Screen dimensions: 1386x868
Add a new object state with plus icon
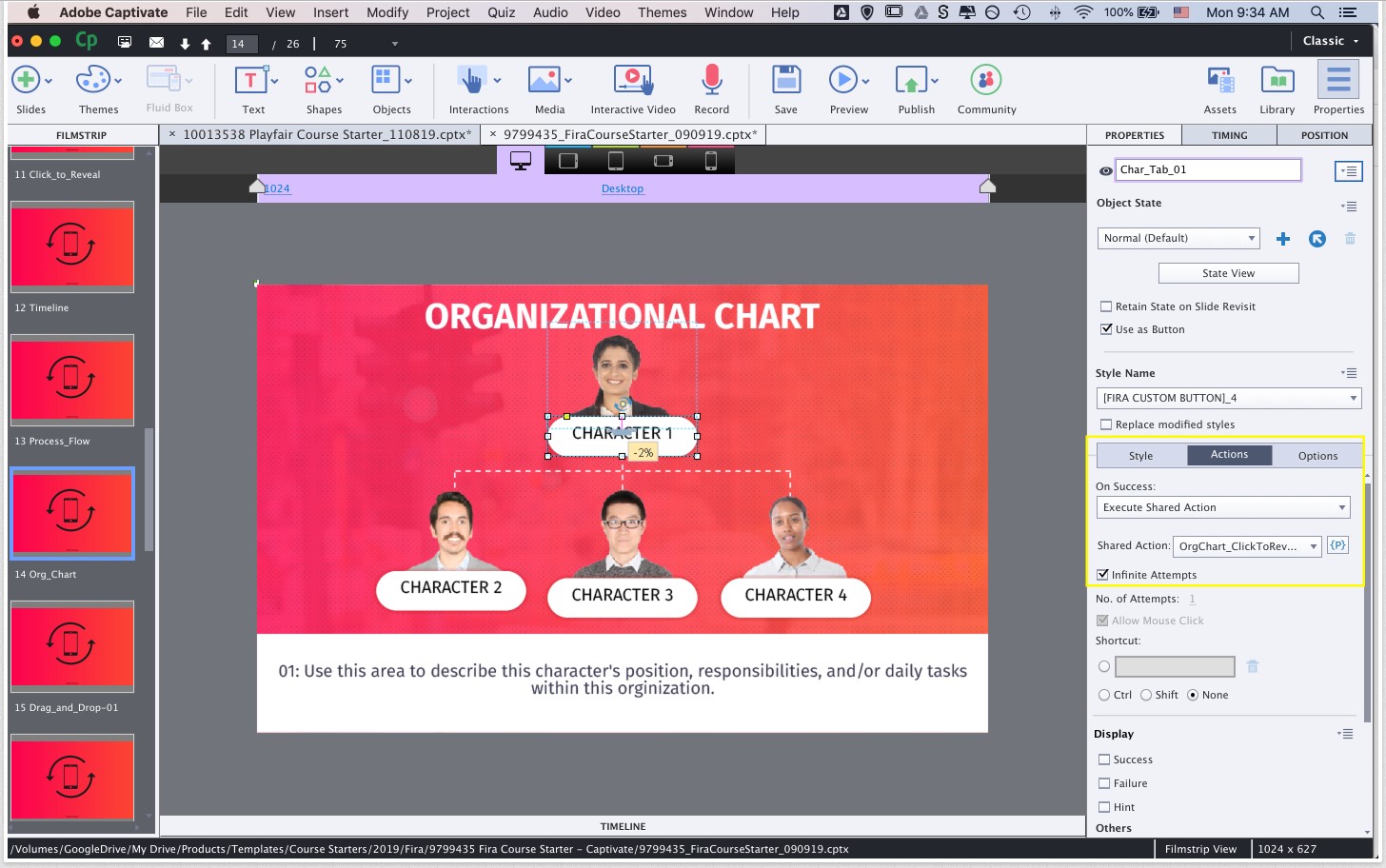coord(1283,239)
